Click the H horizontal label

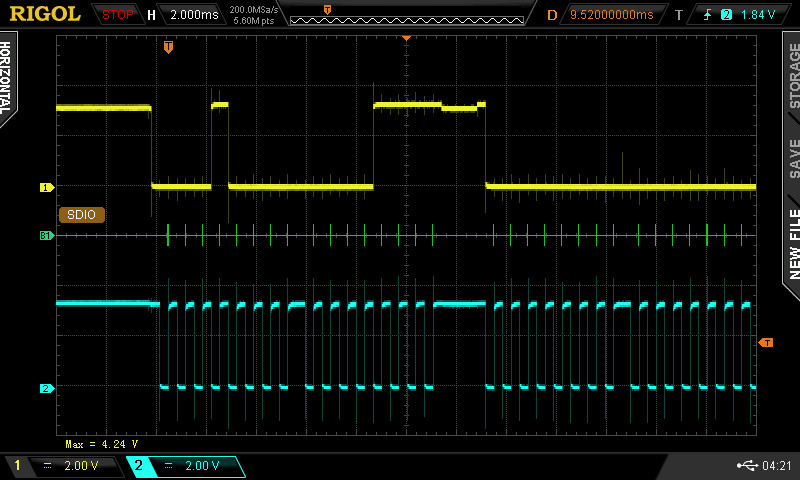[x=151, y=15]
